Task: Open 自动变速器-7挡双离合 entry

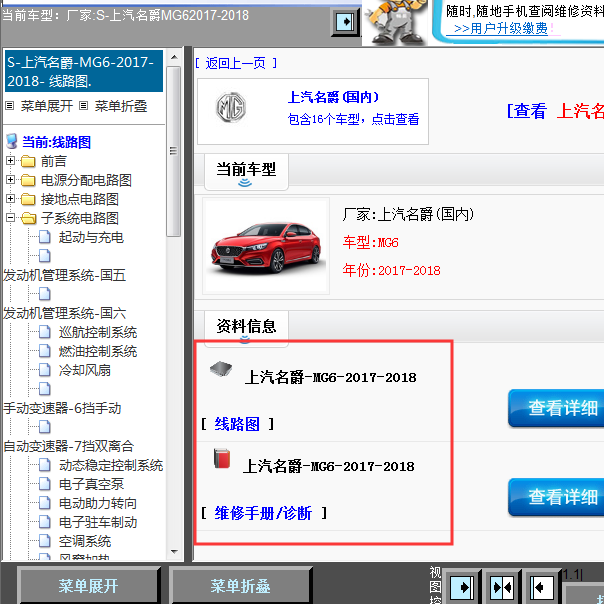Action: point(69,446)
